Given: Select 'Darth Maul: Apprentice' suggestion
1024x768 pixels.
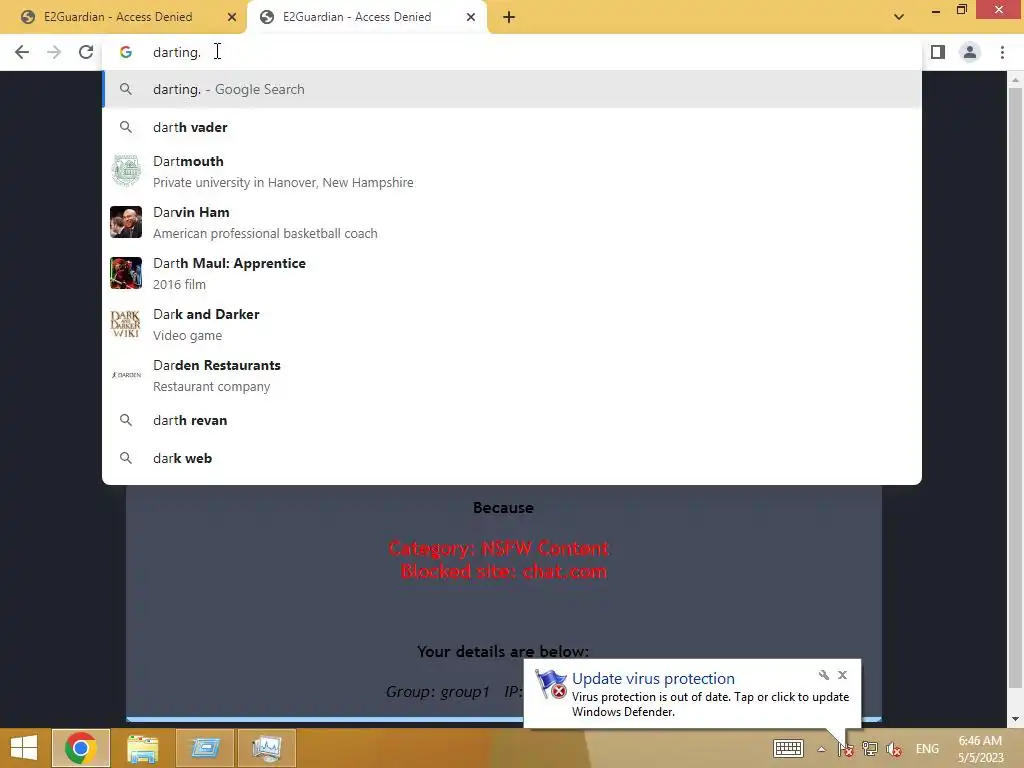Looking at the screenshot, I should pyautogui.click(x=512, y=273).
